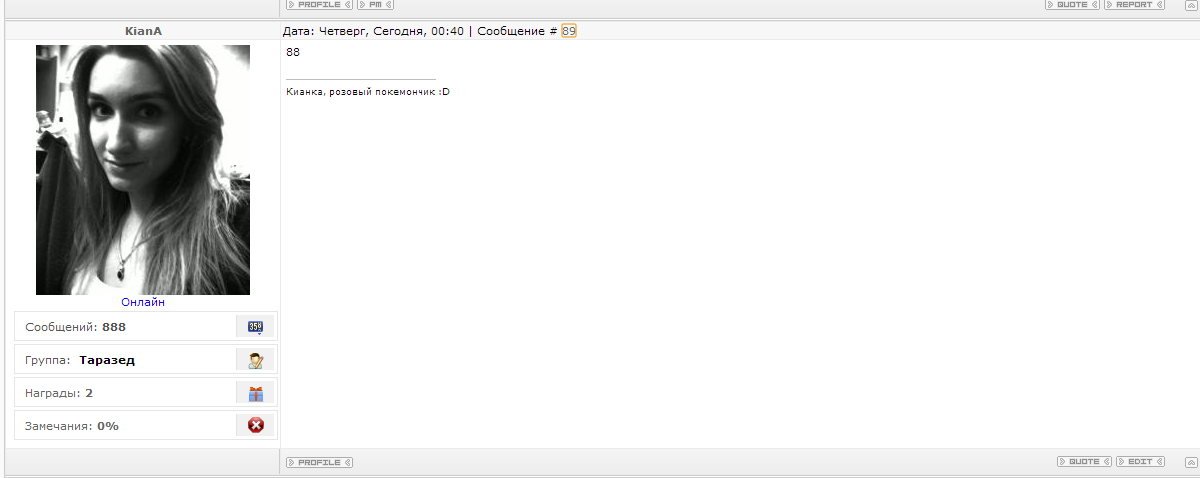This screenshot has width=1200, height=478.
Task: Click the Сообщений: 888 stat row
Action: [146, 327]
